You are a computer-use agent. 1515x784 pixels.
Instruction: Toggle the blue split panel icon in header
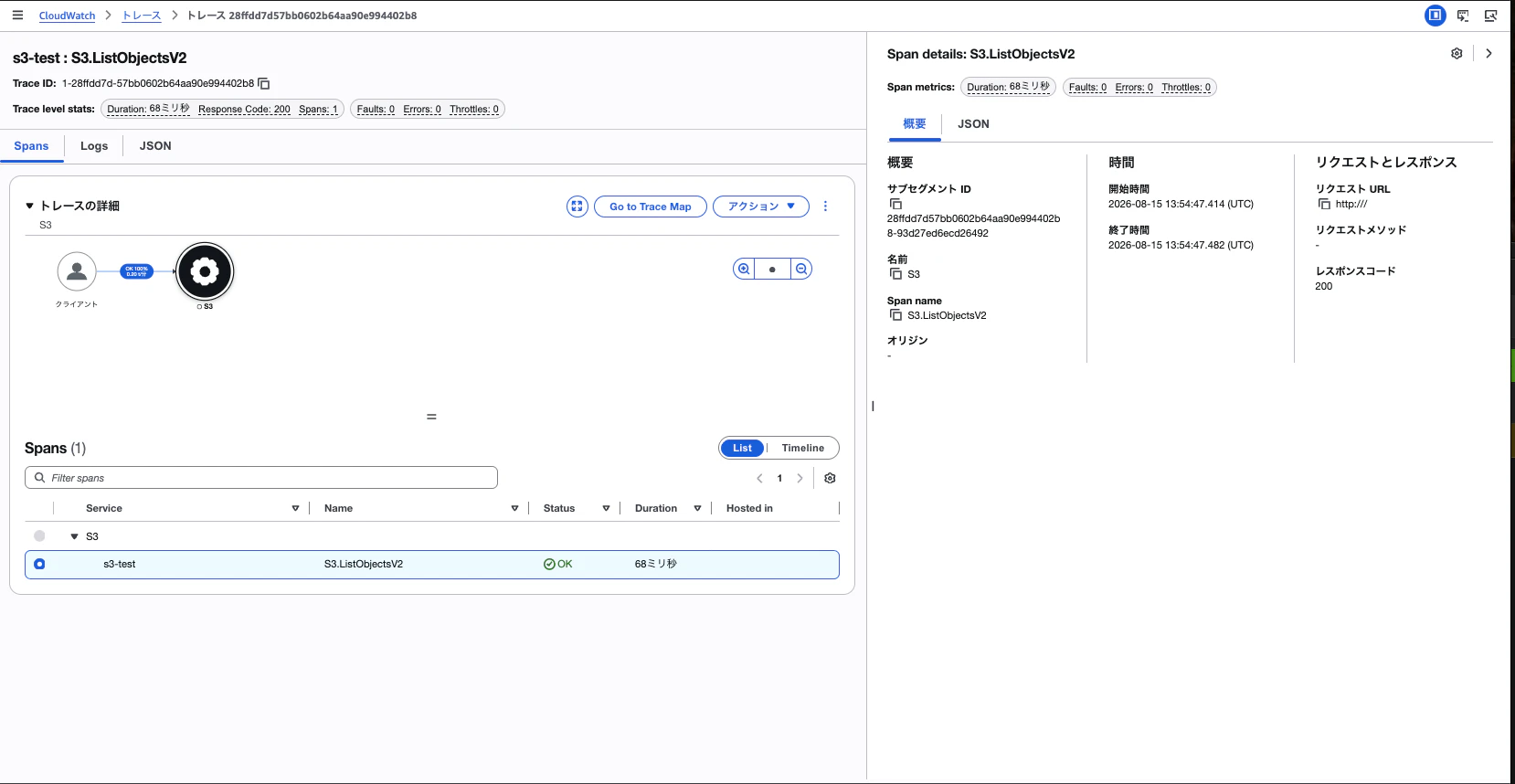1436,15
